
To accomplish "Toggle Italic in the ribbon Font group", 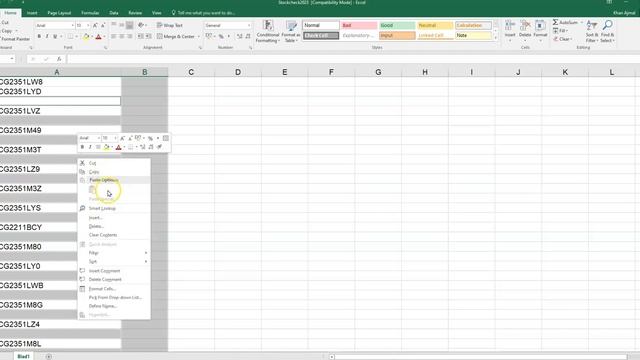I will click(47, 37).
